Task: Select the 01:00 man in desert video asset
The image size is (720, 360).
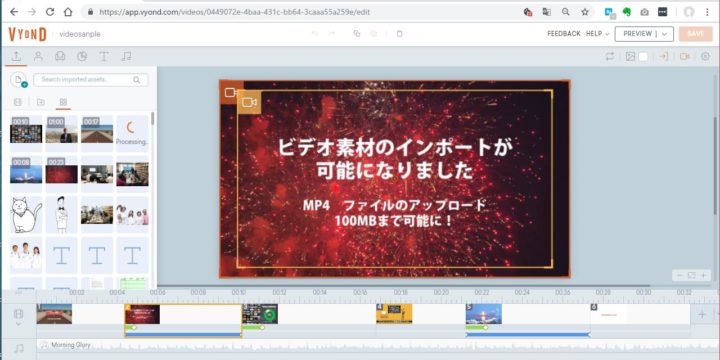Action: pyautogui.click(x=62, y=133)
